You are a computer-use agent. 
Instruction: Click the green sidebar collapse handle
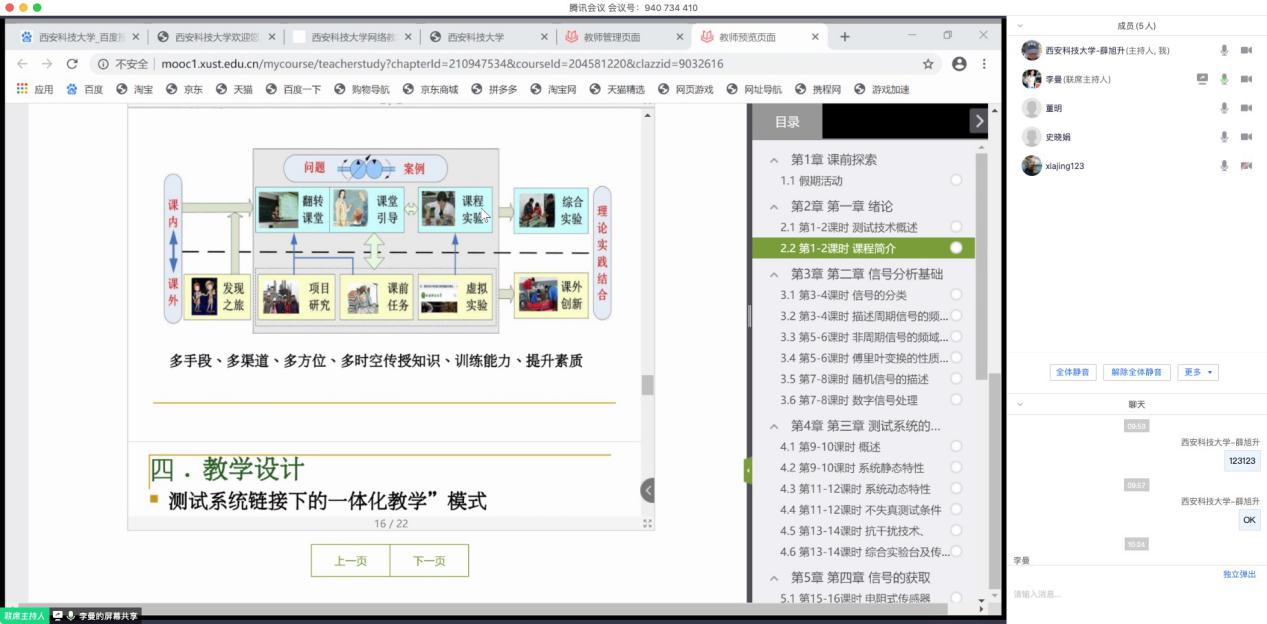pos(747,470)
